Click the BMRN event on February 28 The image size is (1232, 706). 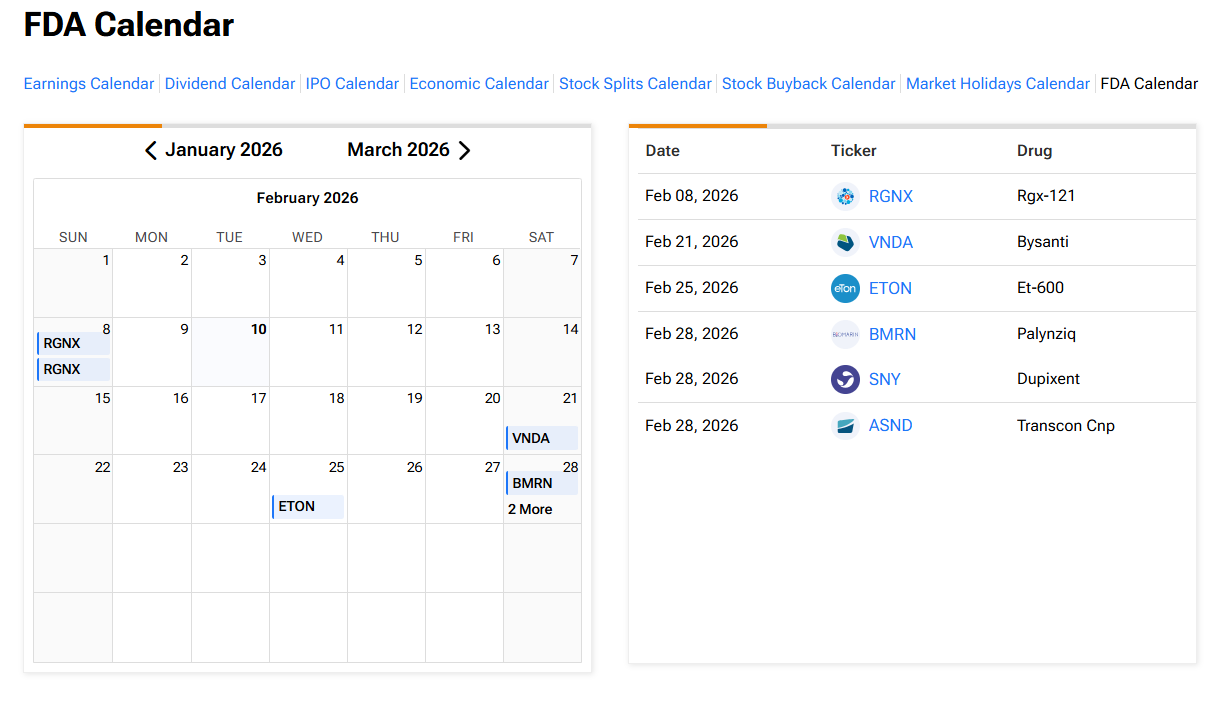[x=542, y=483]
